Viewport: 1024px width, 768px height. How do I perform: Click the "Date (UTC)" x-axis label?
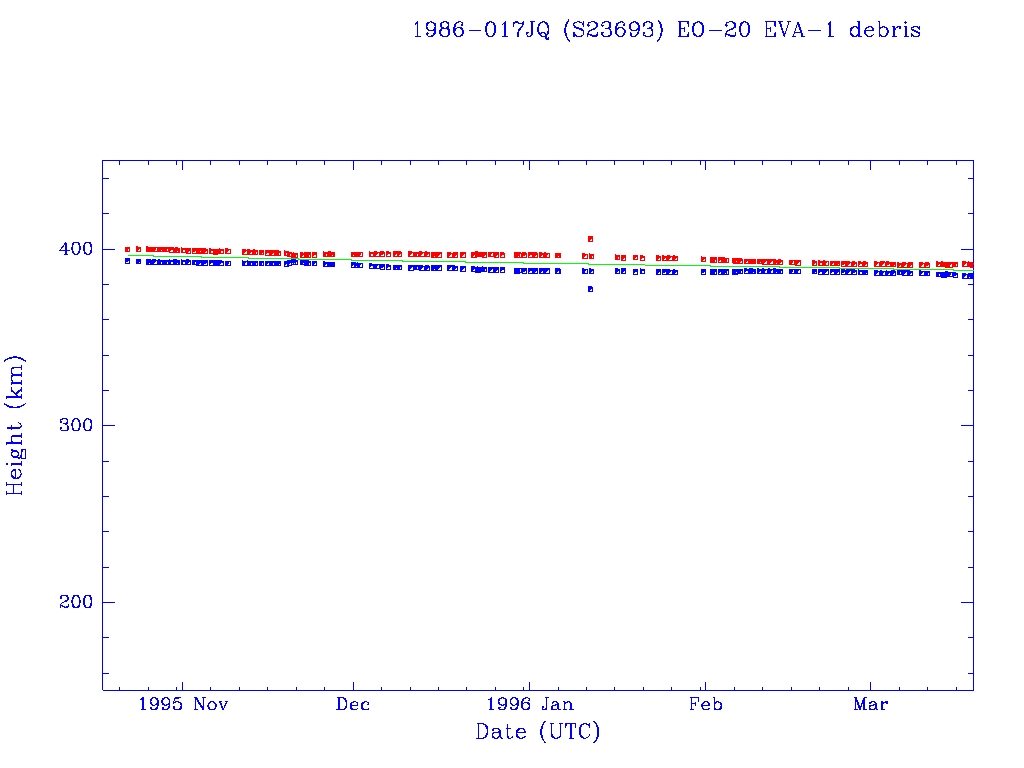(538, 733)
